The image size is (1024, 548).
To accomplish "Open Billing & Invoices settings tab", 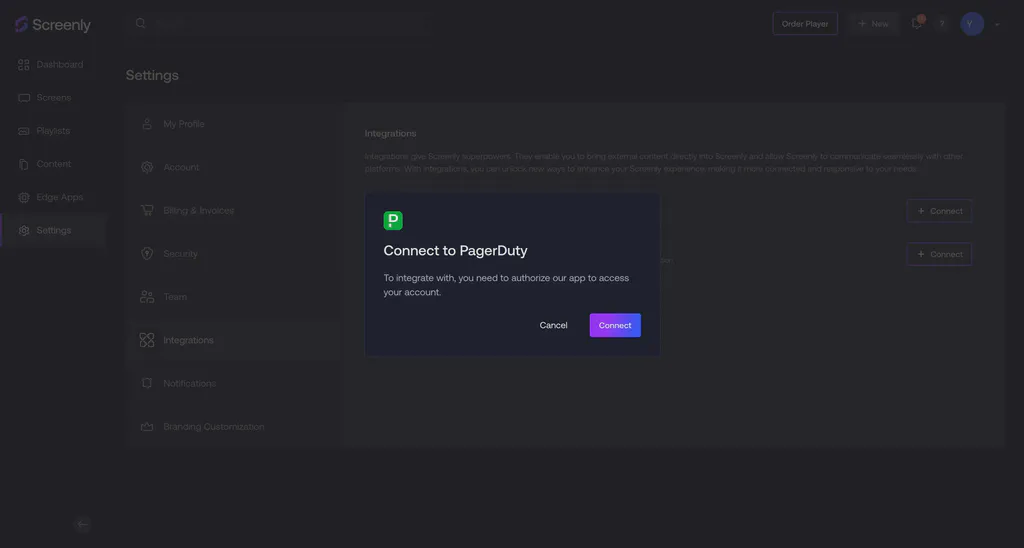I will pos(232,210).
